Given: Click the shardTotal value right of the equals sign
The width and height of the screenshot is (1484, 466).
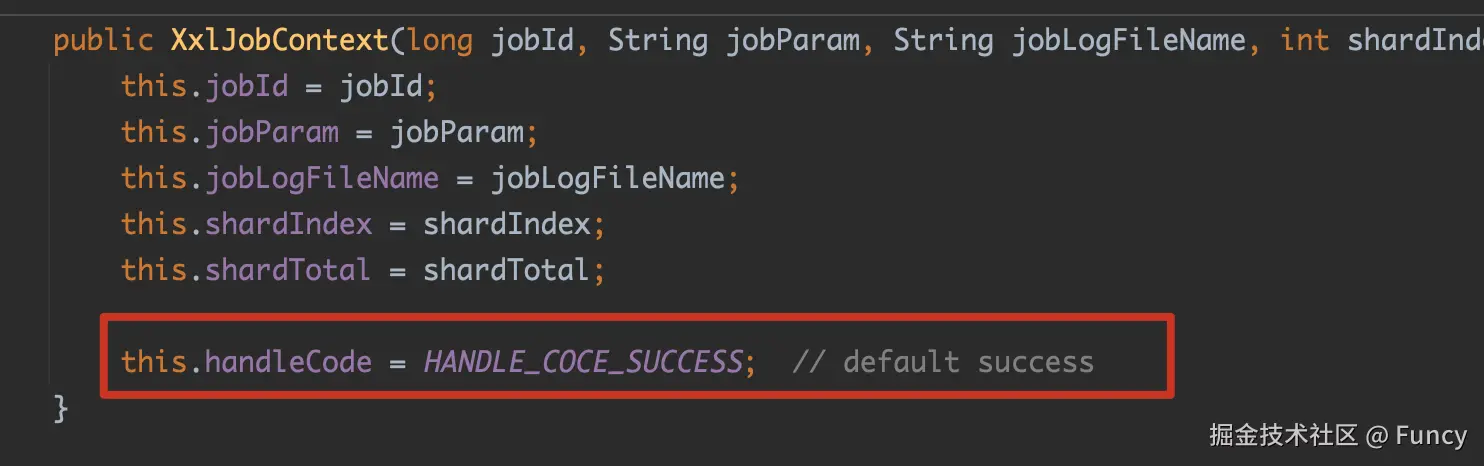Looking at the screenshot, I should [x=507, y=270].
